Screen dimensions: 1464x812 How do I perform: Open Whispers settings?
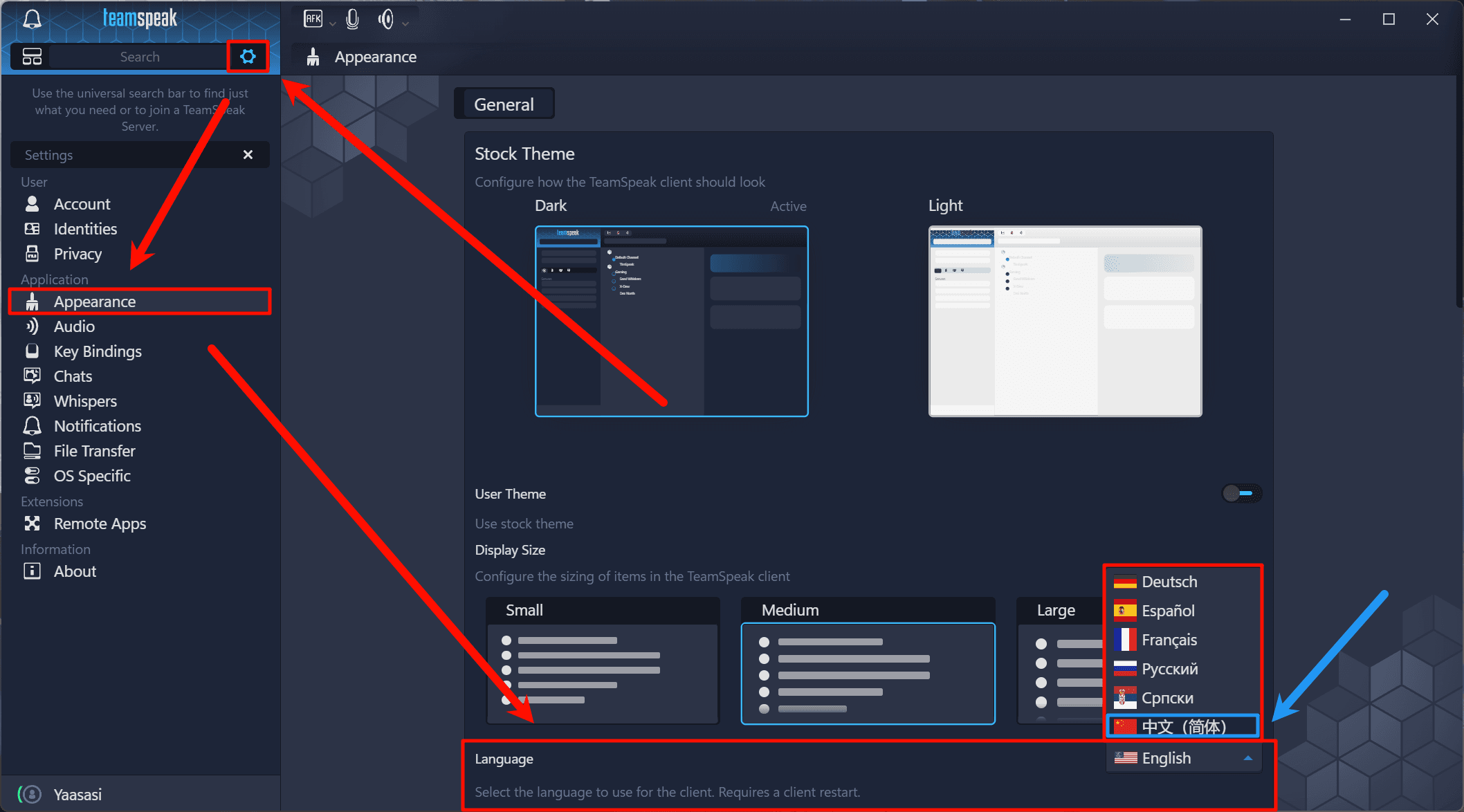[139, 401]
